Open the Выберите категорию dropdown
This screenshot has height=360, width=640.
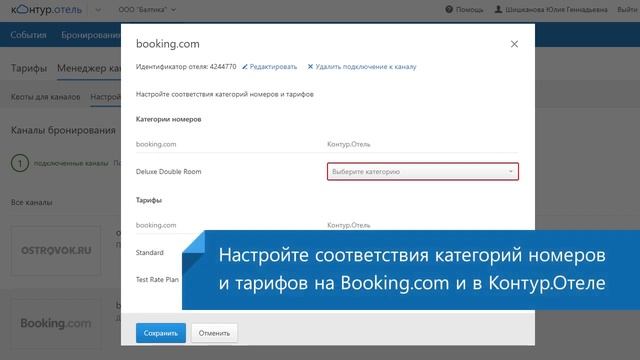(x=423, y=171)
